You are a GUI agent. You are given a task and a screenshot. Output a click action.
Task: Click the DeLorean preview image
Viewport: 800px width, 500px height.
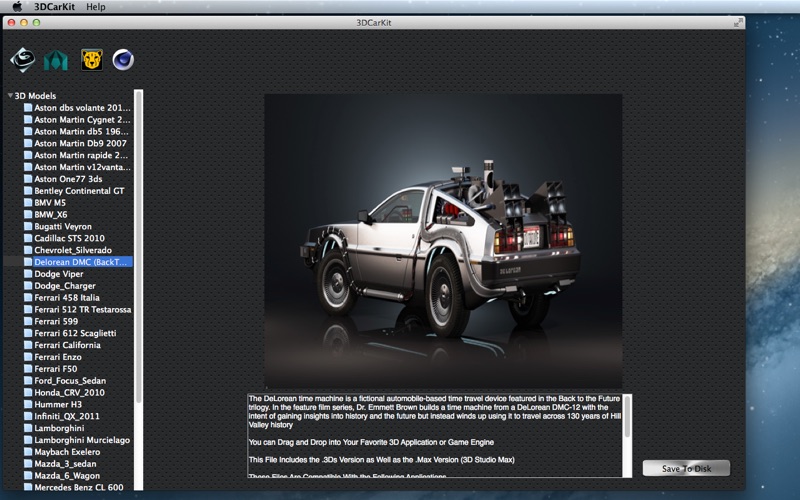[443, 241]
